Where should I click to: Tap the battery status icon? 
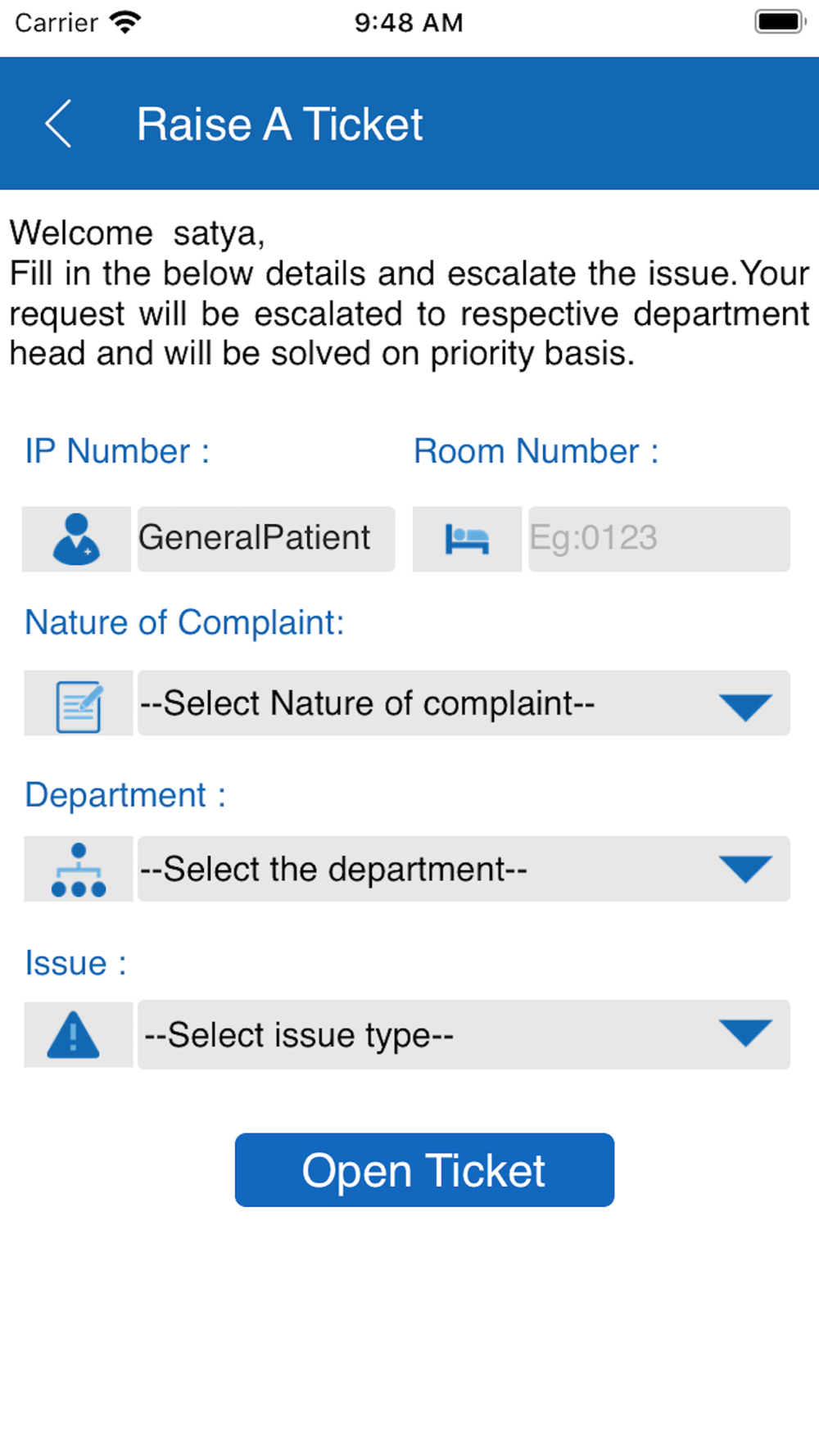click(x=781, y=22)
